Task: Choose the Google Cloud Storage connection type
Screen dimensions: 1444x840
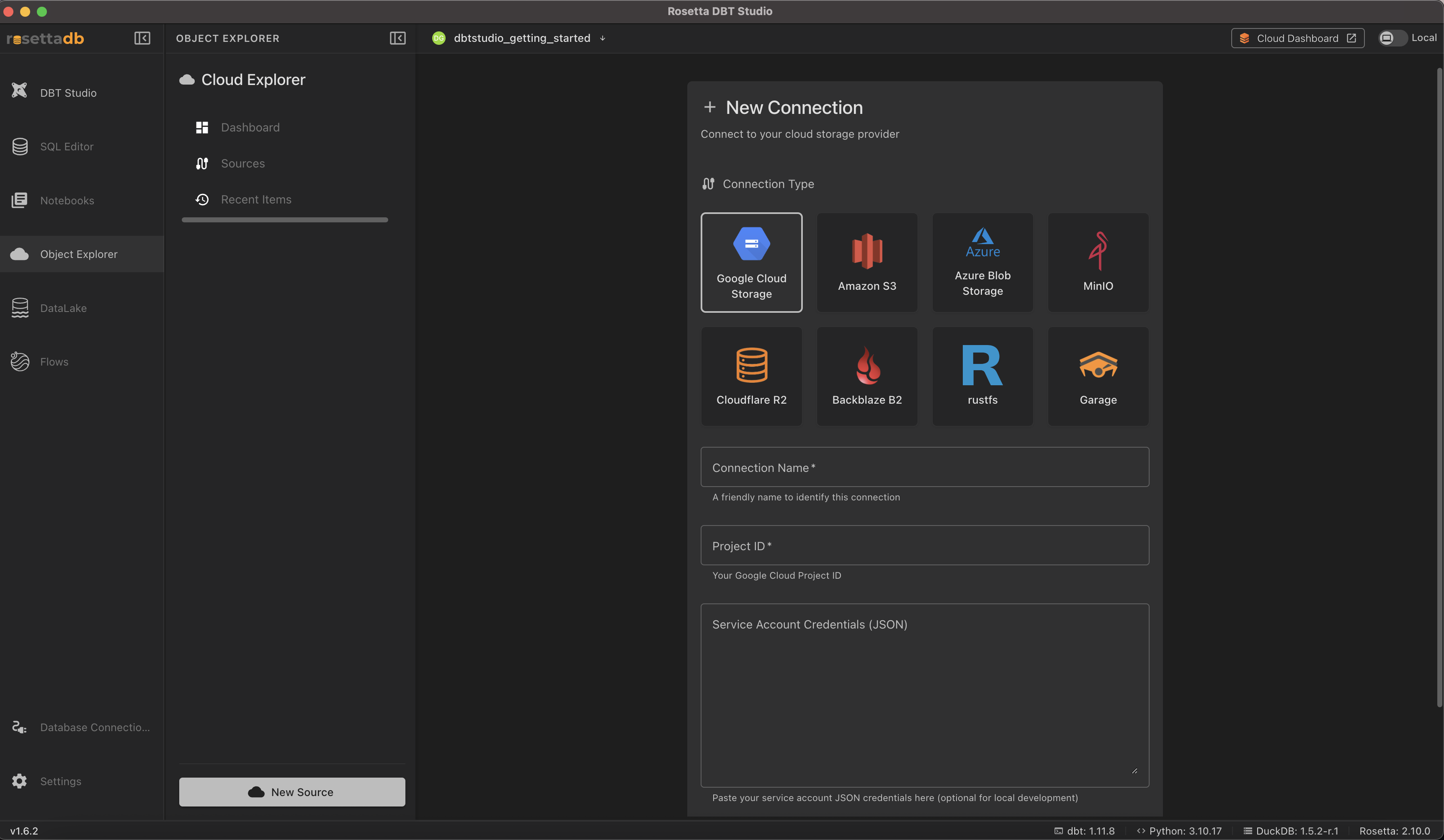Action: (751, 263)
